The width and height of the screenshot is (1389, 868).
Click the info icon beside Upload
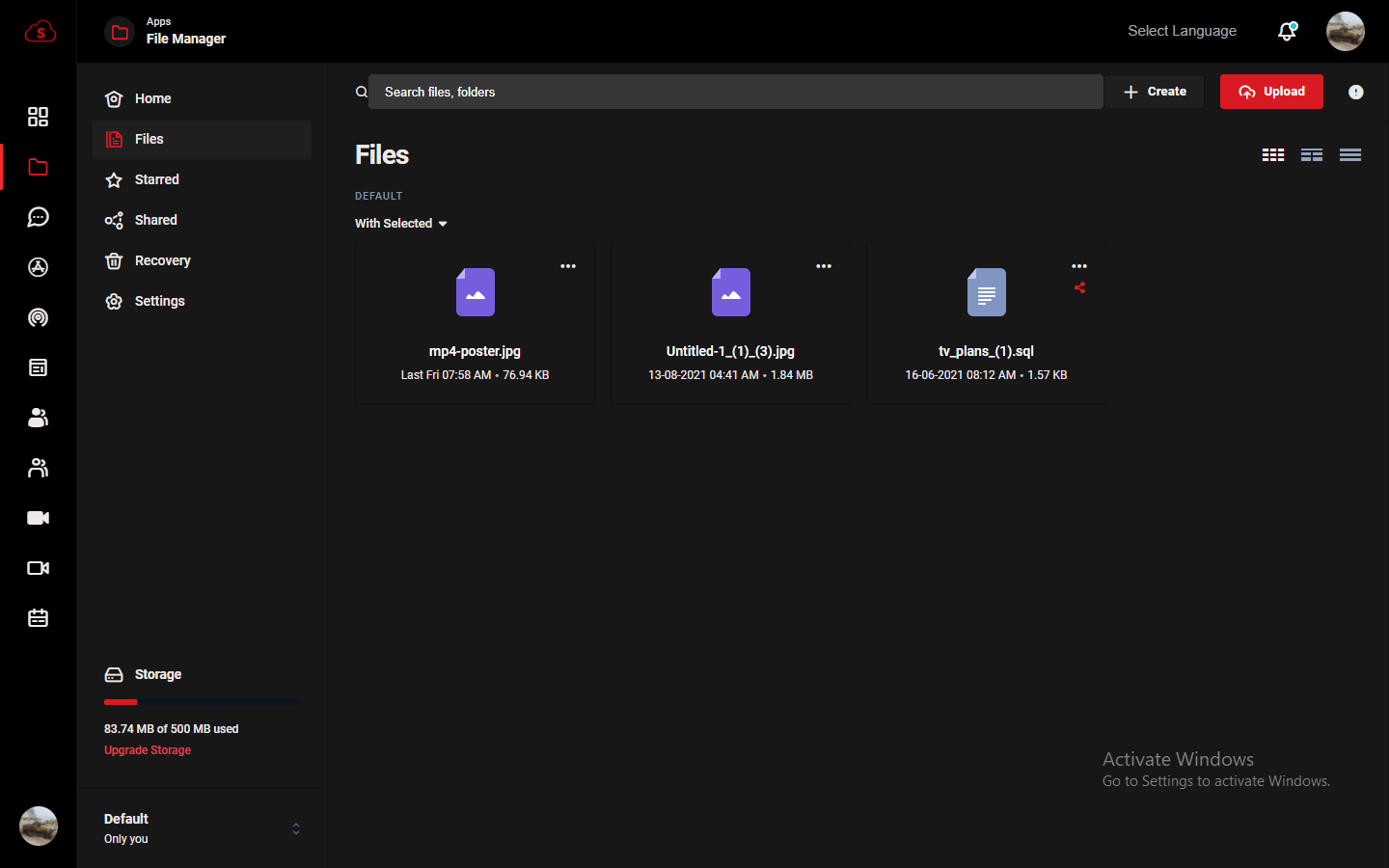click(x=1355, y=93)
